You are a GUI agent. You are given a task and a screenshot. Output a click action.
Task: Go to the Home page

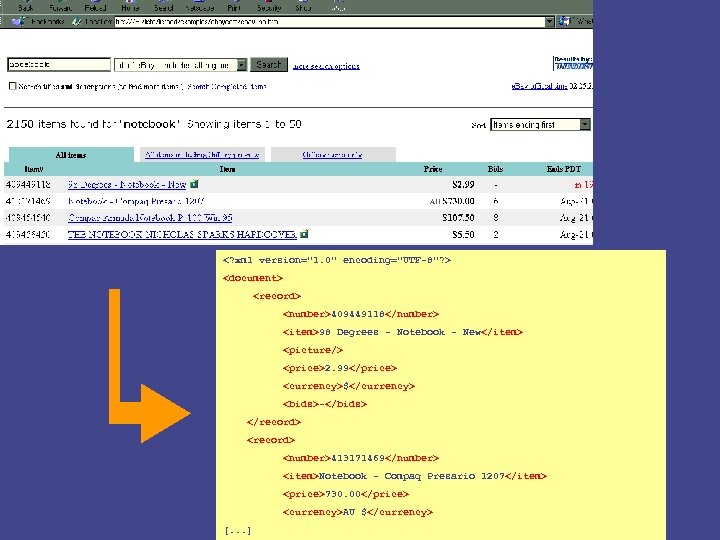(x=130, y=6)
